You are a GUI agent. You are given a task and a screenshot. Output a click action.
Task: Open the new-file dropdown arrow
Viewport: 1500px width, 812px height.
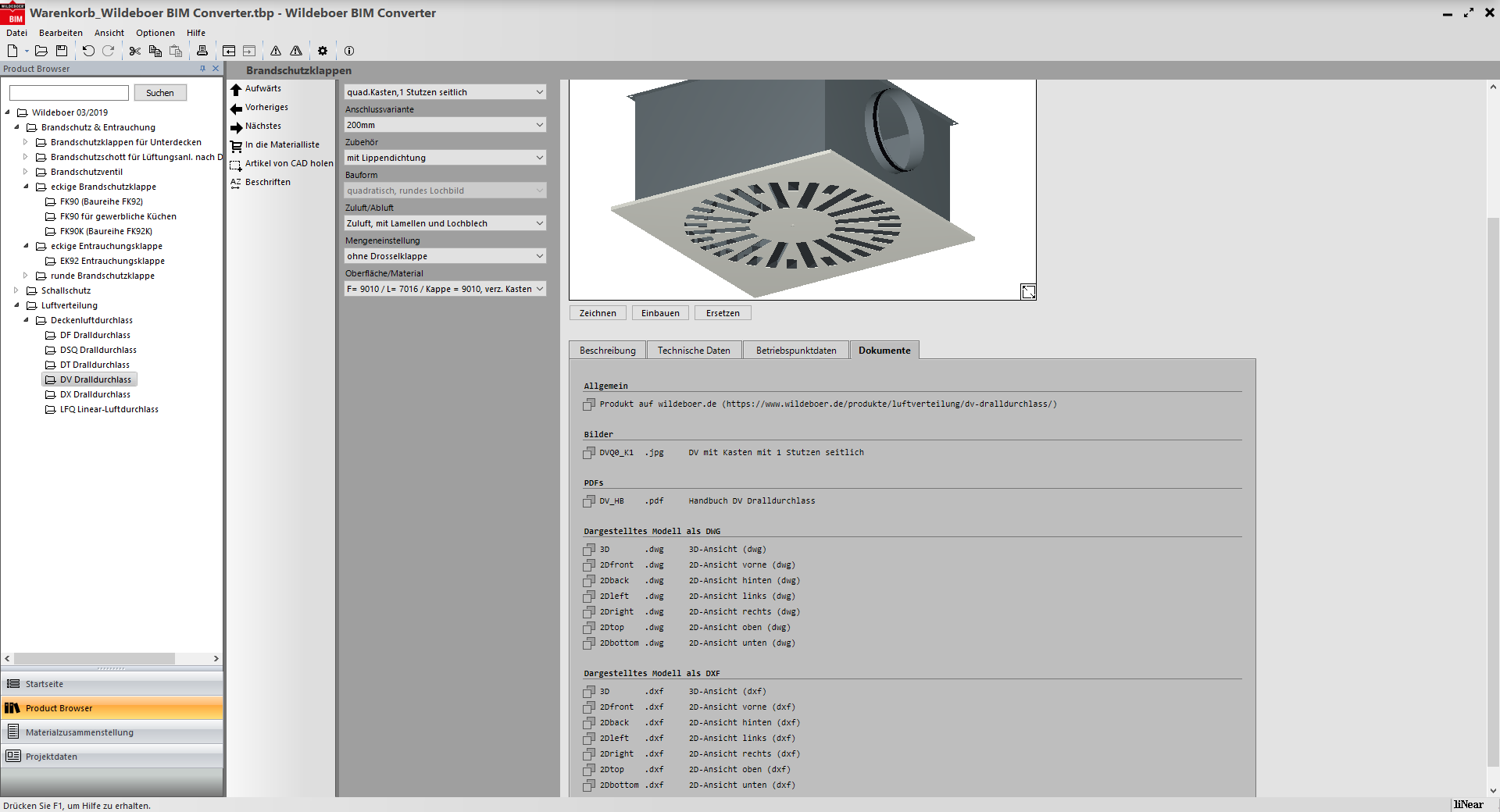coord(27,52)
